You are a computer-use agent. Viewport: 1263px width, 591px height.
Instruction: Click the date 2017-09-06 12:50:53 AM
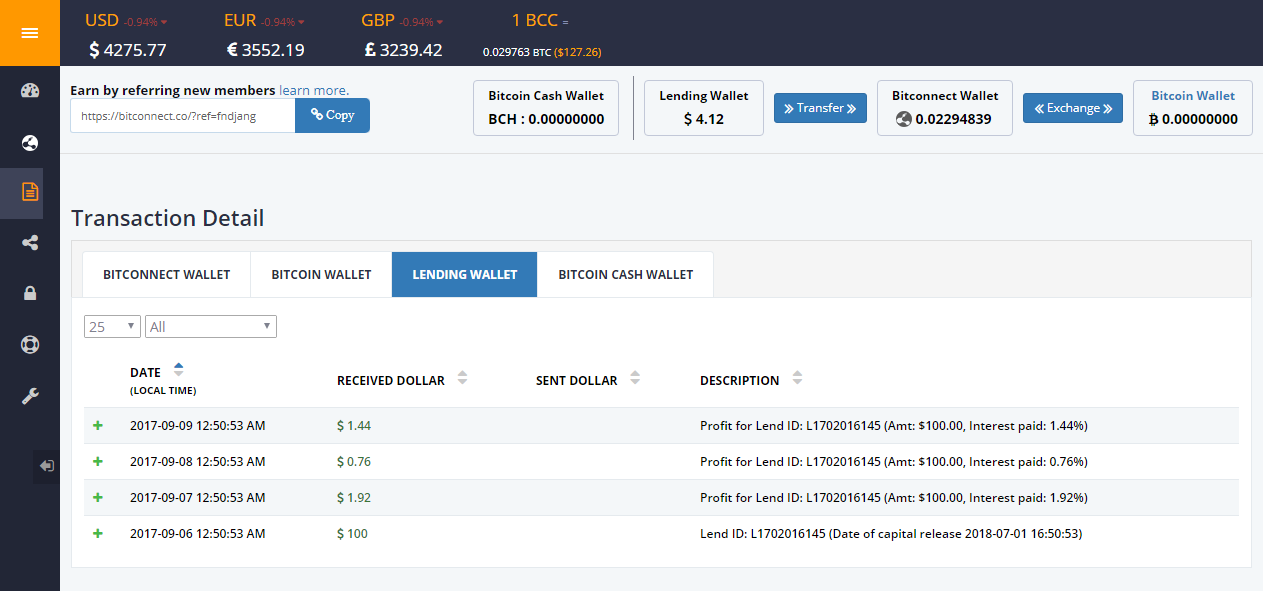point(198,534)
